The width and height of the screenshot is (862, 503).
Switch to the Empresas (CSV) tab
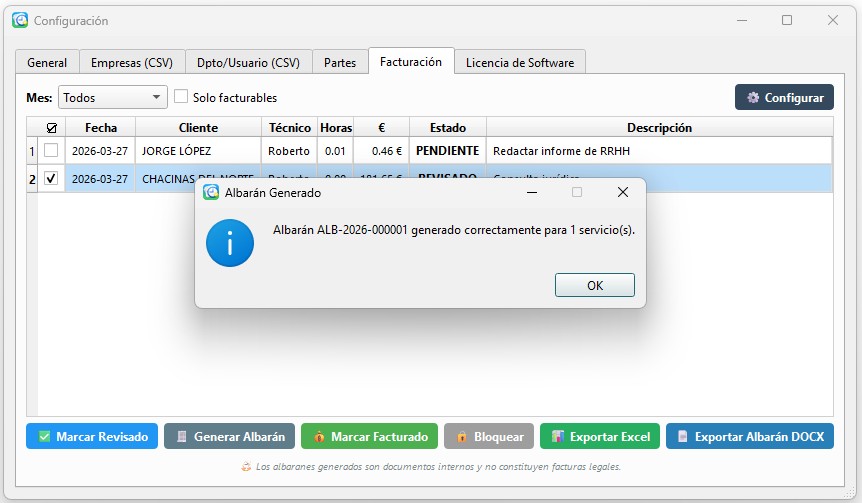pyautogui.click(x=131, y=62)
